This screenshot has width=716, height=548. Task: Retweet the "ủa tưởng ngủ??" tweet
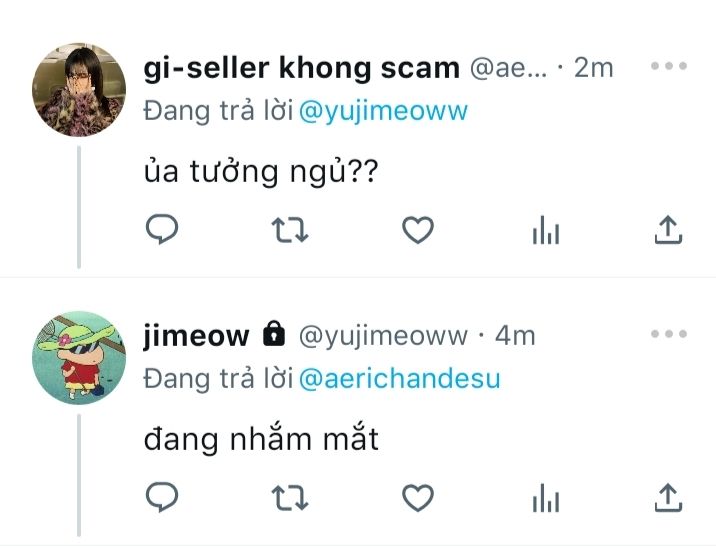point(290,229)
